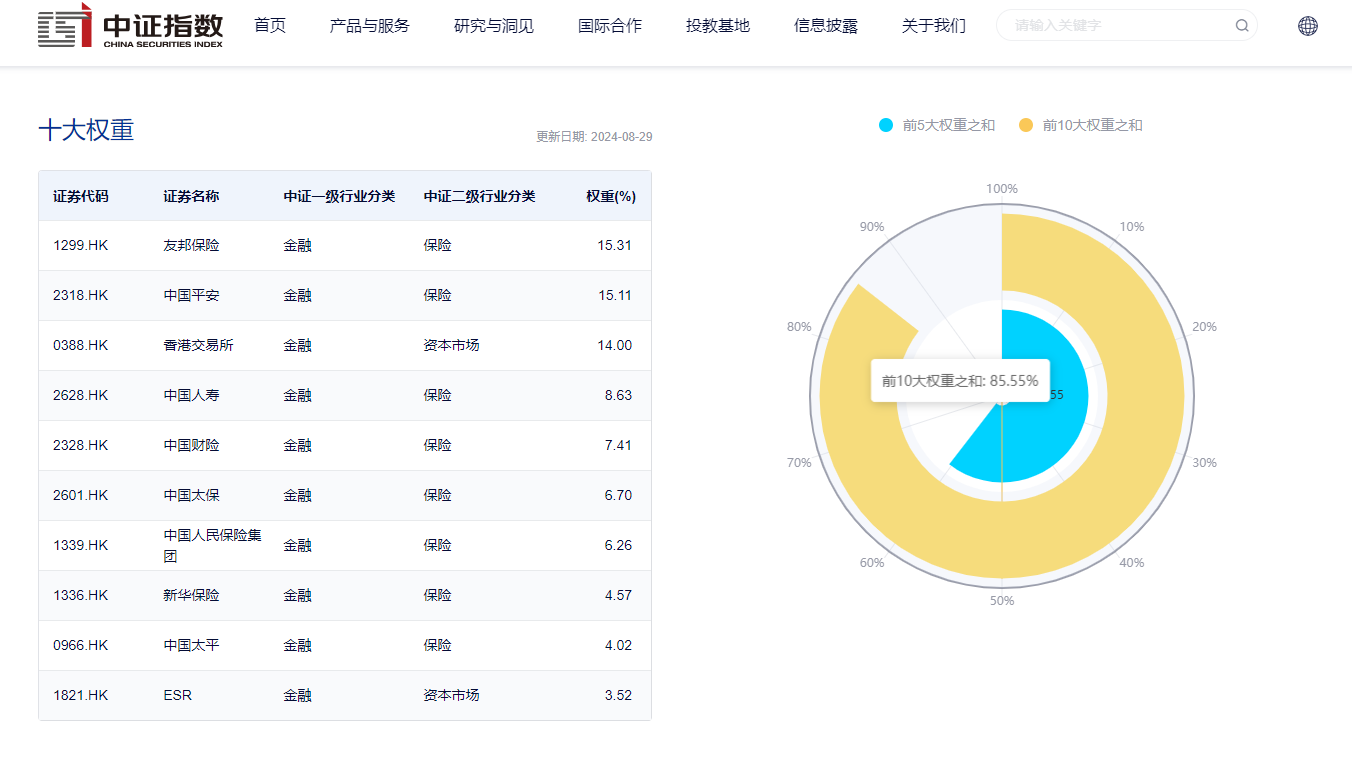Screen dimensions: 1352x757
Task: Select the 1336.HK code cell
Action: click(x=81, y=595)
